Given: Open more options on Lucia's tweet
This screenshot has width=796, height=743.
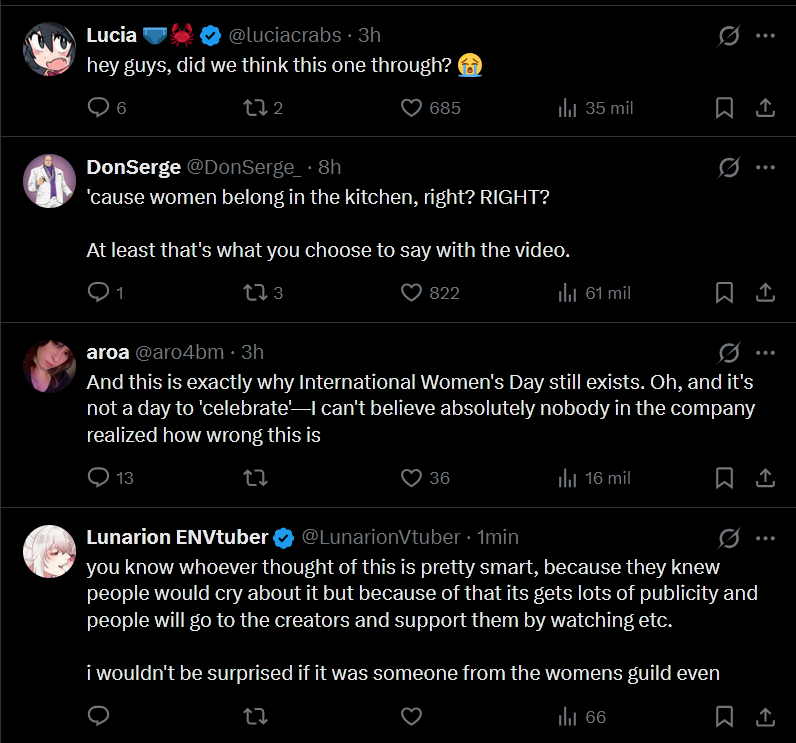Looking at the screenshot, I should pos(765,36).
